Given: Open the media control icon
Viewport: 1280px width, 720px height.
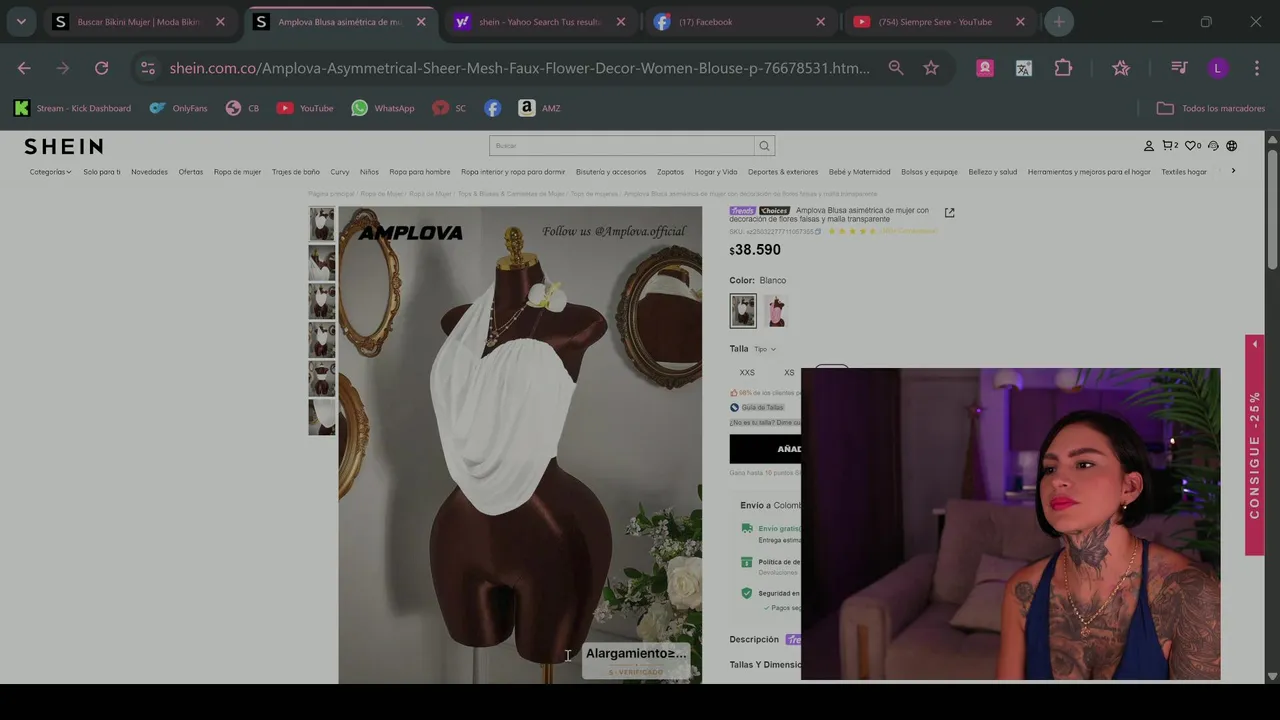Looking at the screenshot, I should [x=1179, y=68].
